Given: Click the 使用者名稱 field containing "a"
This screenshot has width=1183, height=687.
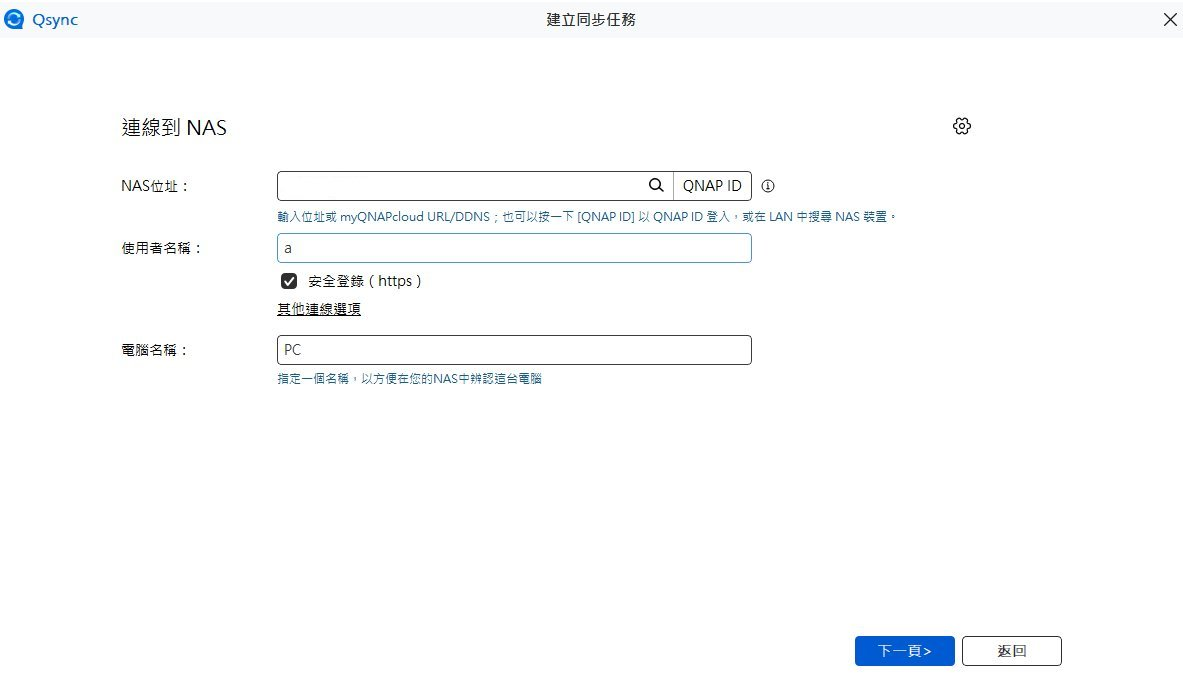Looking at the screenshot, I should [514, 248].
